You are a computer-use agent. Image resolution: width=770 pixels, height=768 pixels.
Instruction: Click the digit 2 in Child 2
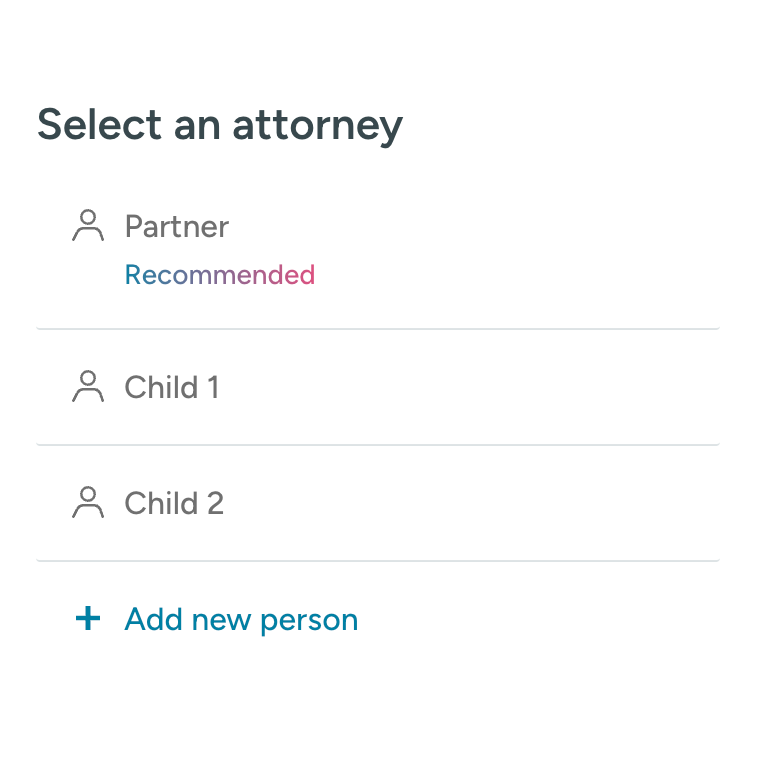[x=216, y=503]
